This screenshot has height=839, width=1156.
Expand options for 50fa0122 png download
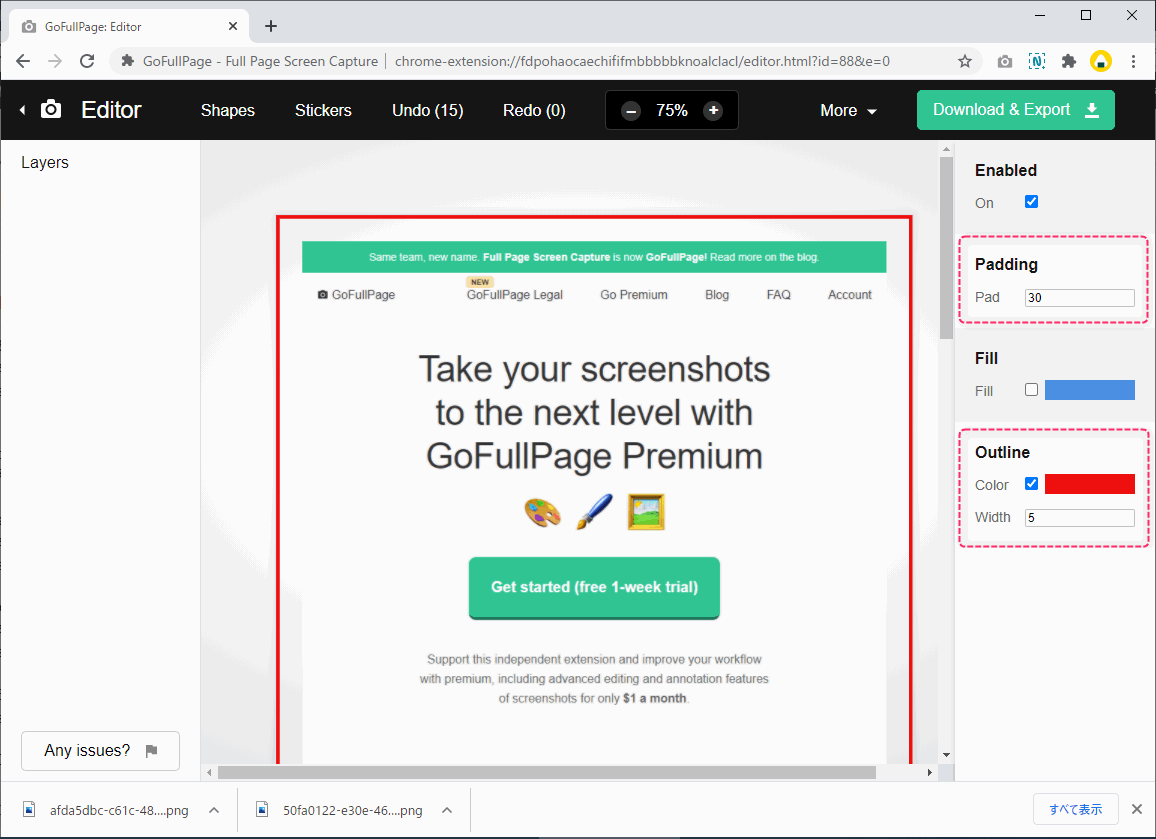(447, 810)
